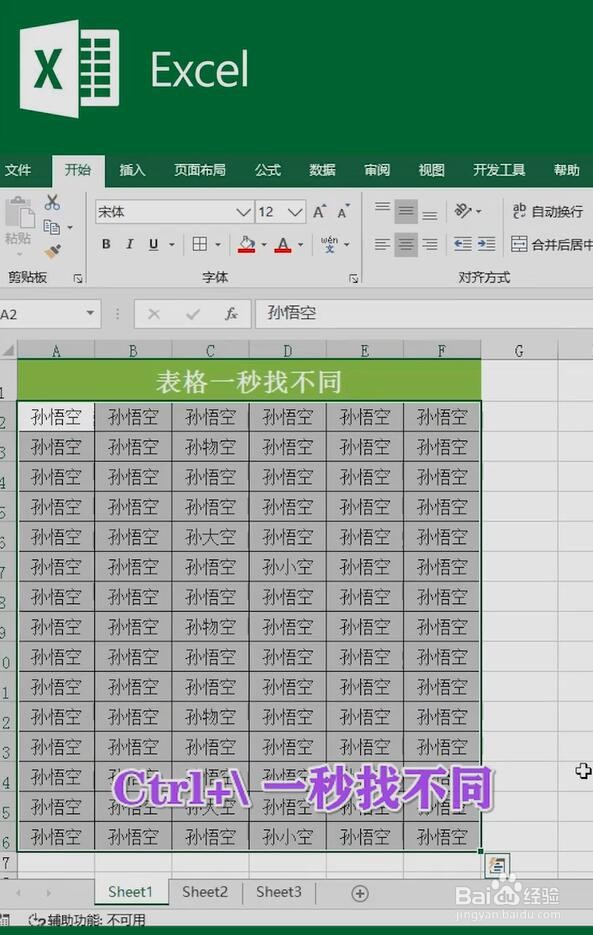Select column C header
The width and height of the screenshot is (593, 935).
[x=210, y=351]
